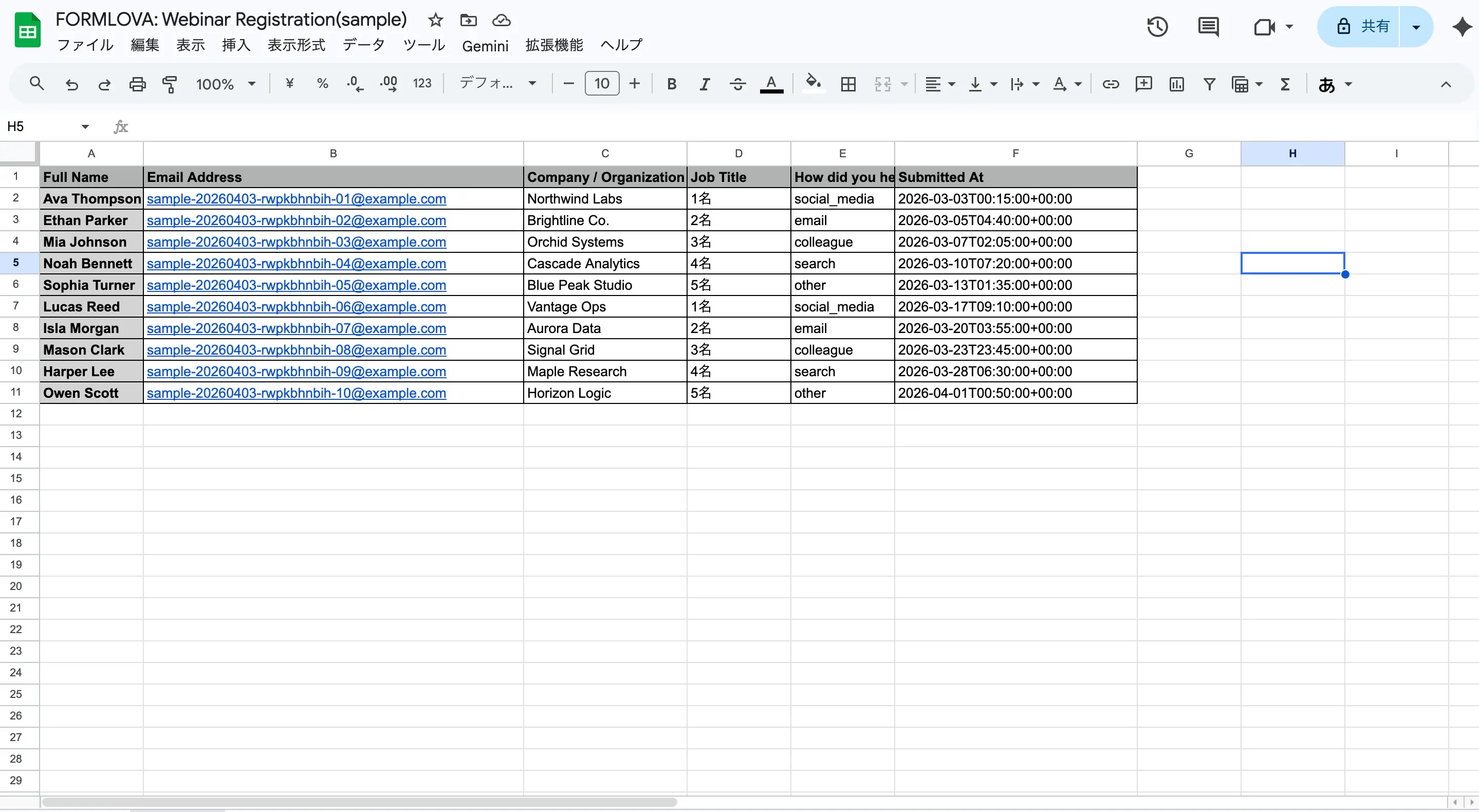Open the 拡張機能 menu

(554, 45)
